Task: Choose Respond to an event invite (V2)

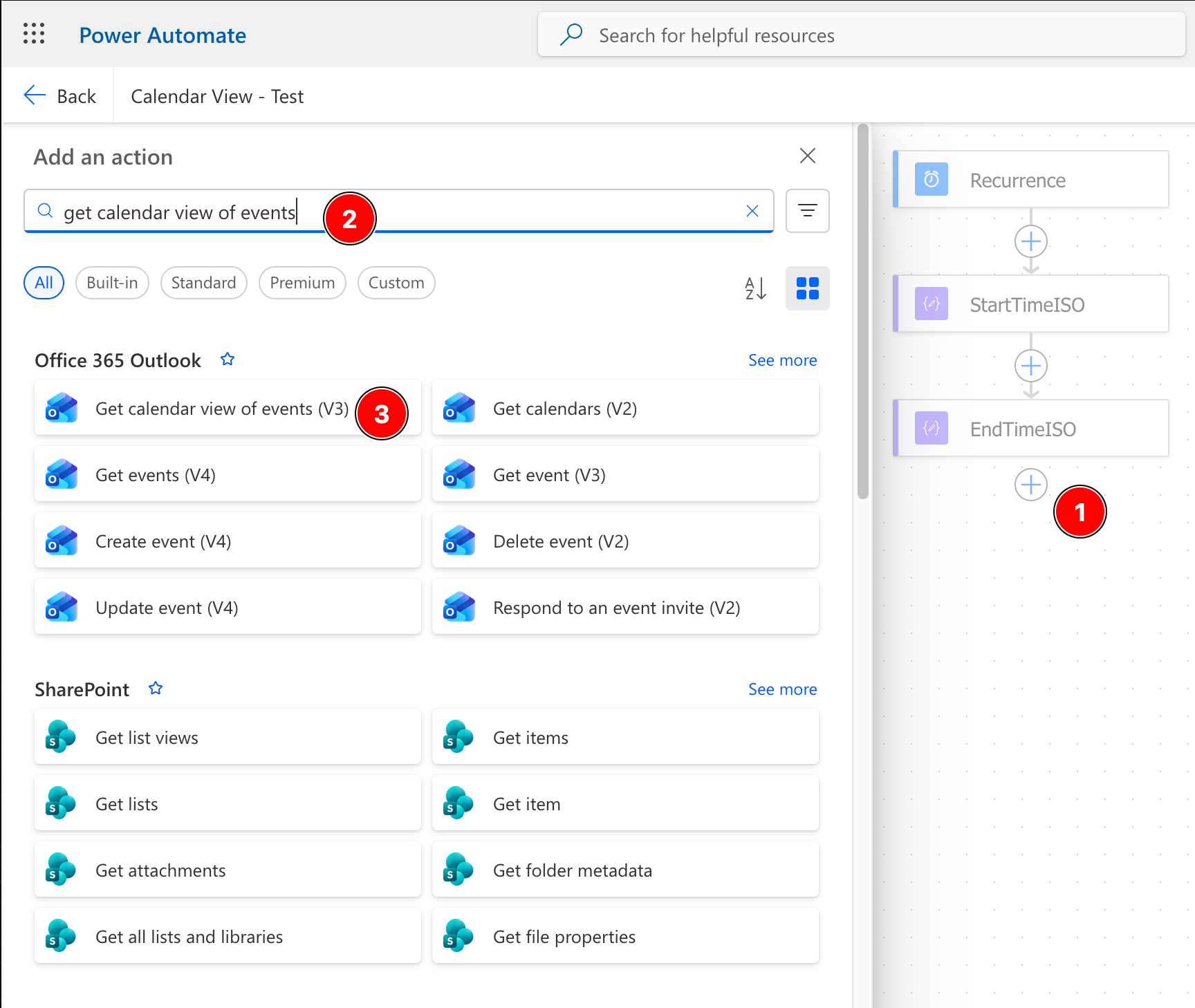Action: click(x=625, y=607)
